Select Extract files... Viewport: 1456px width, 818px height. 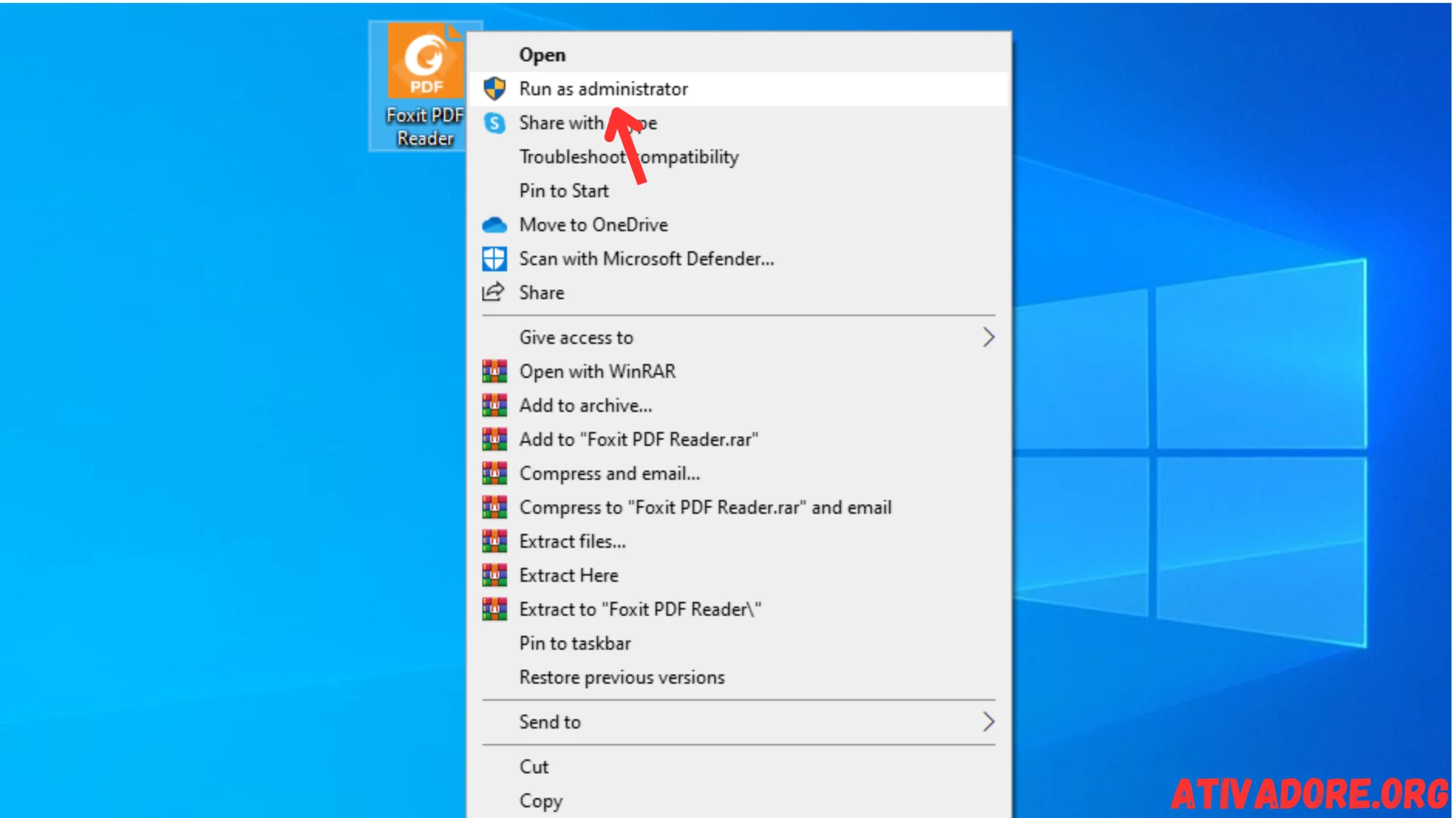click(x=738, y=541)
